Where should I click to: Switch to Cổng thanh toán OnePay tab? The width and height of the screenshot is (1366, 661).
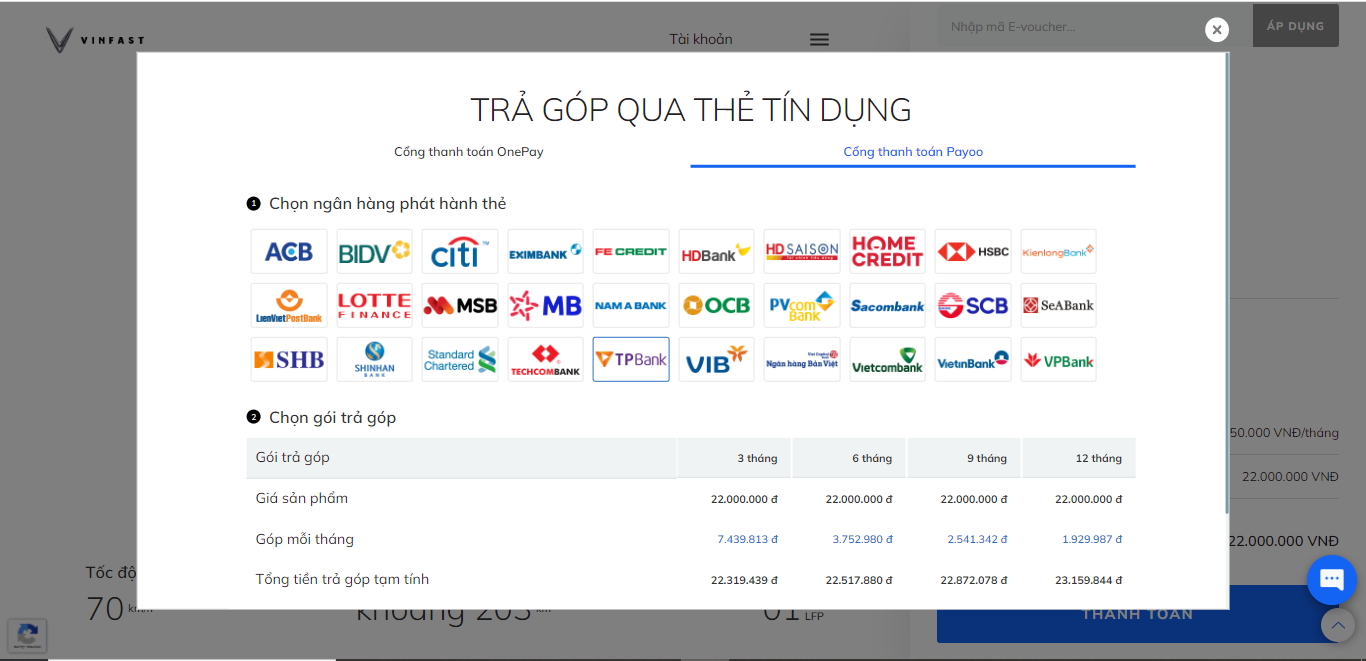point(468,152)
